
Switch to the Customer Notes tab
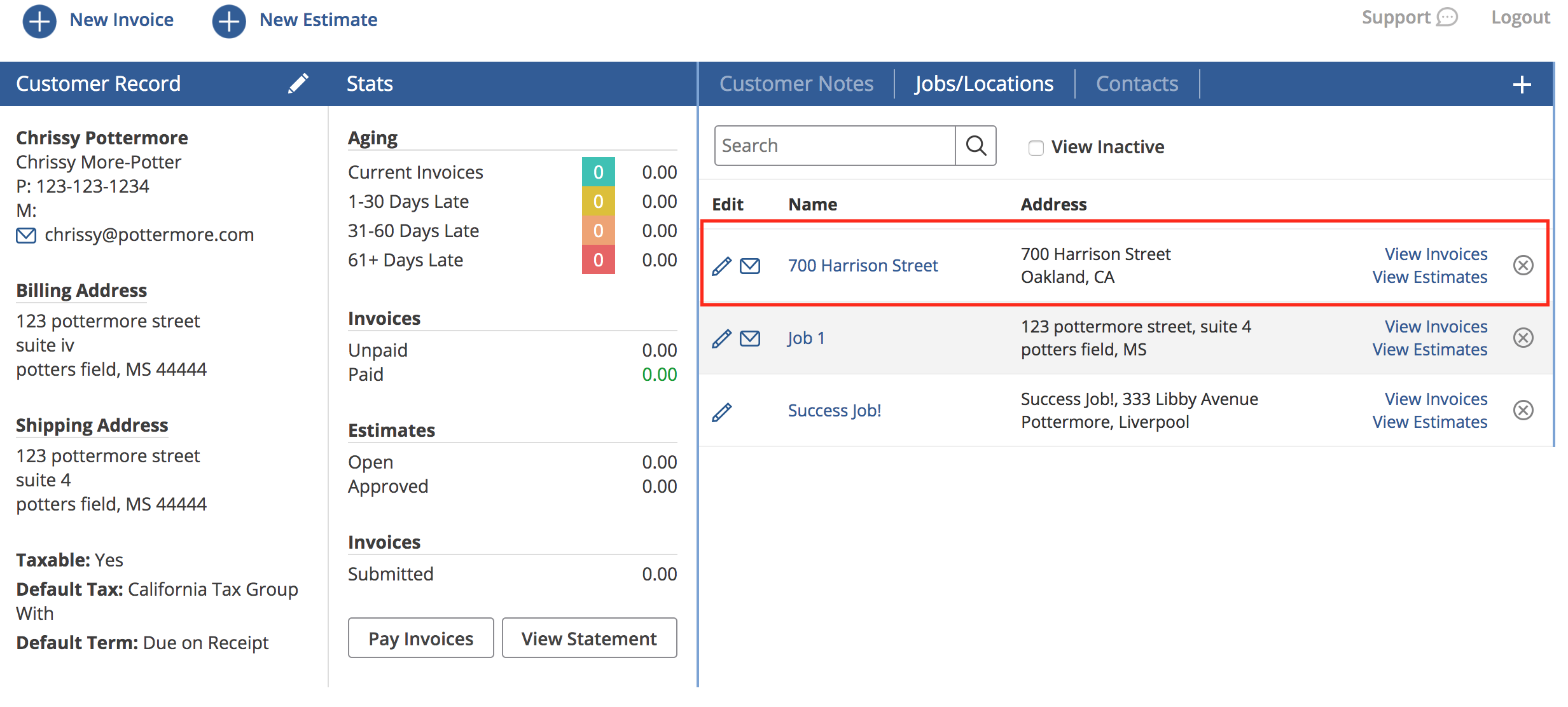click(796, 83)
